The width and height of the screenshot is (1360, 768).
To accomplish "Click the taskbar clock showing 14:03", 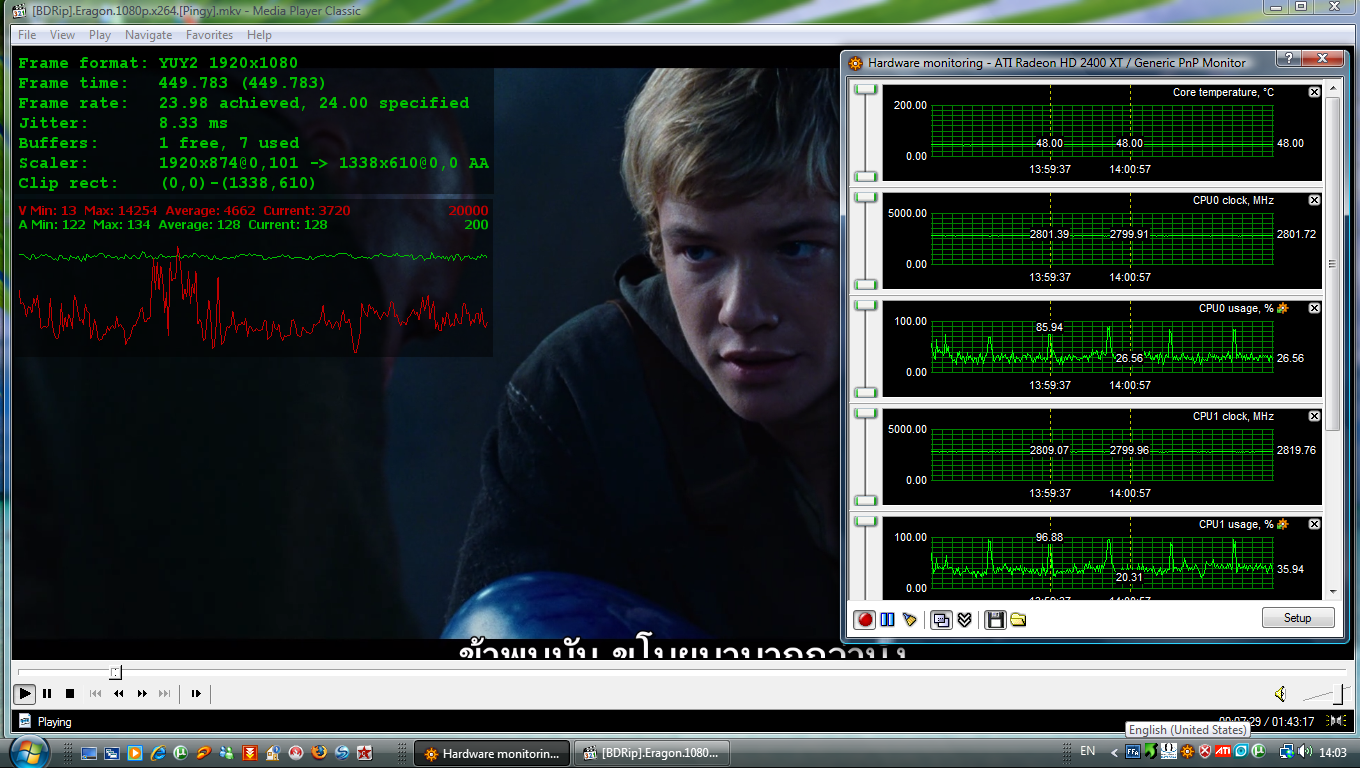I will coord(1335,751).
